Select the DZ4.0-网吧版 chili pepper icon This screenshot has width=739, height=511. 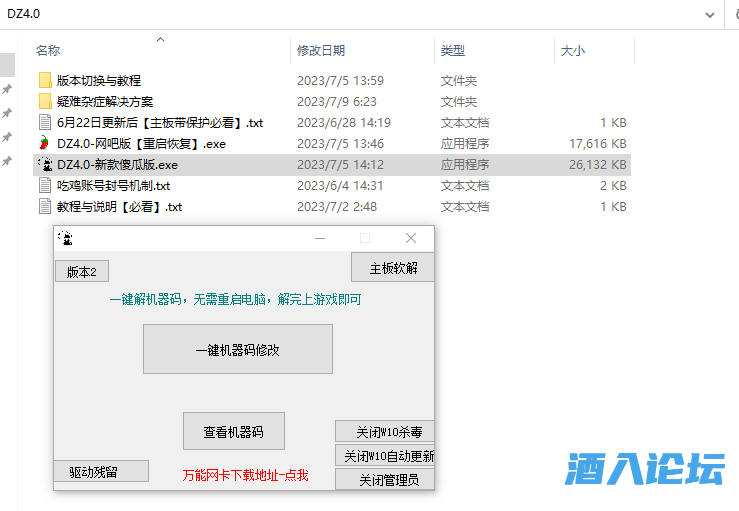click(44, 143)
